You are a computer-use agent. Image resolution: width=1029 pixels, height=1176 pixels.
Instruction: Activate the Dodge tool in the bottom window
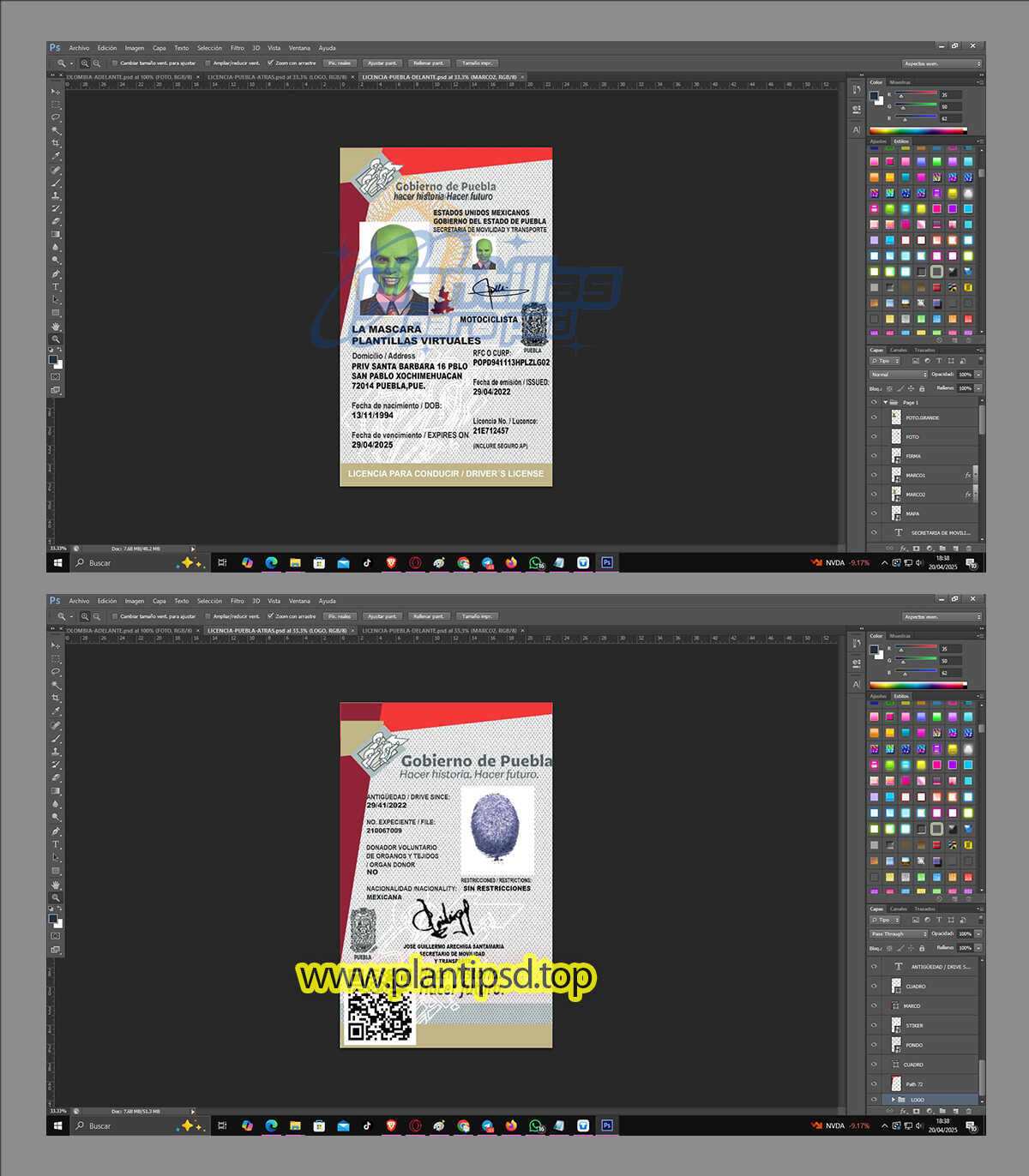pos(56,817)
